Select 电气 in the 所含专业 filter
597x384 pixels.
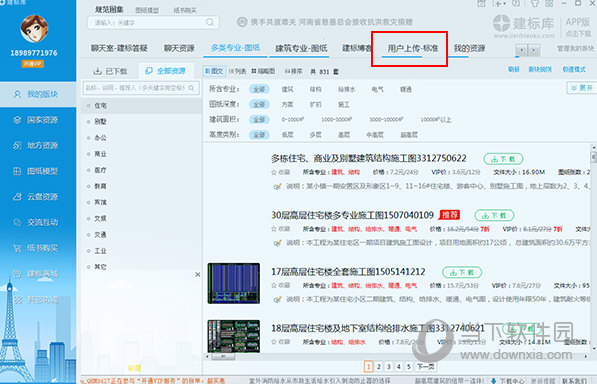click(x=377, y=89)
